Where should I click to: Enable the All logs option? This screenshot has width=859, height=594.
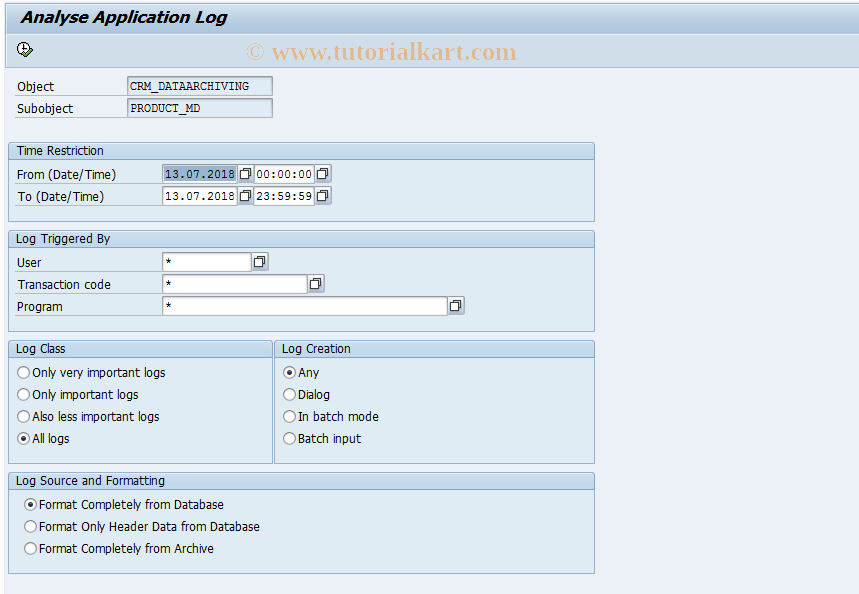coord(23,438)
